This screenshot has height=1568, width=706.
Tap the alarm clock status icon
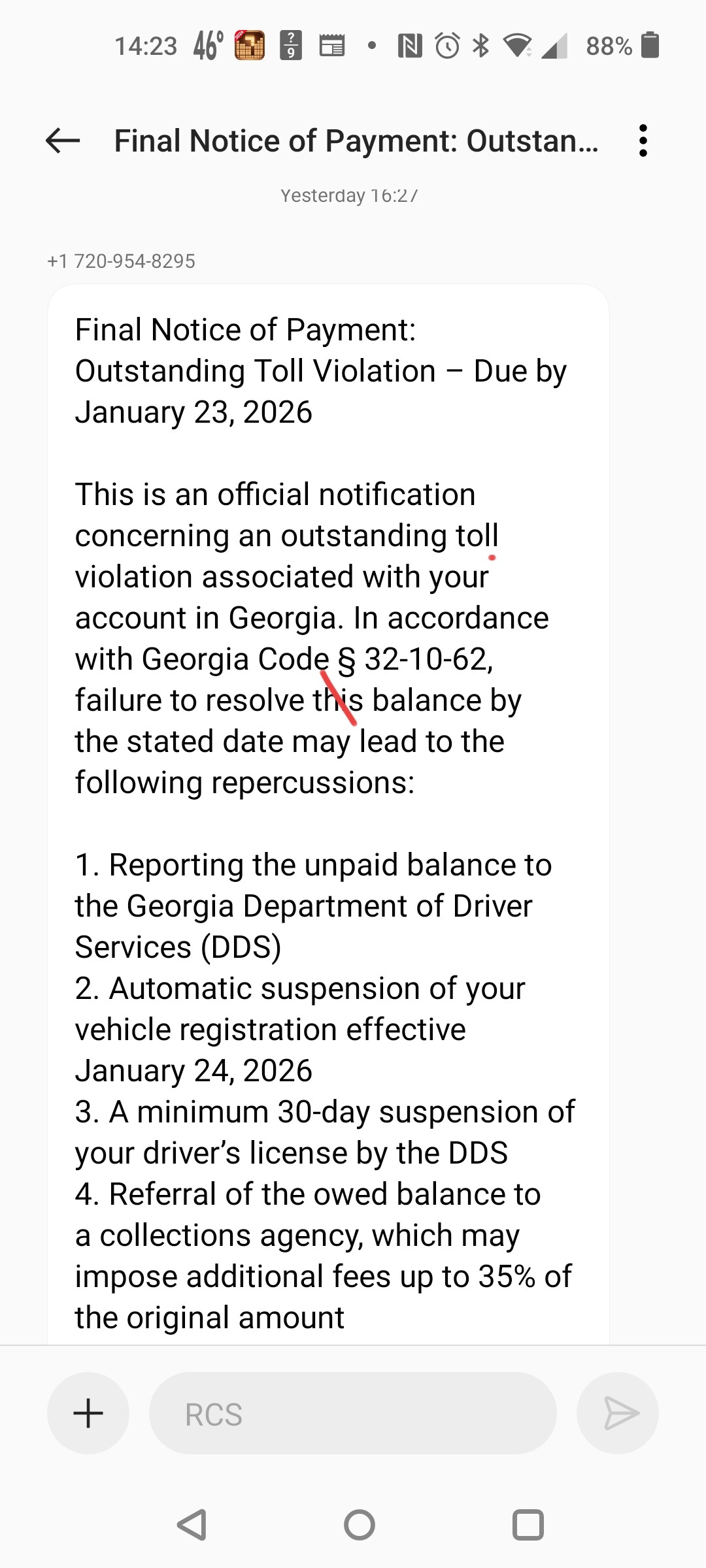pos(448,46)
